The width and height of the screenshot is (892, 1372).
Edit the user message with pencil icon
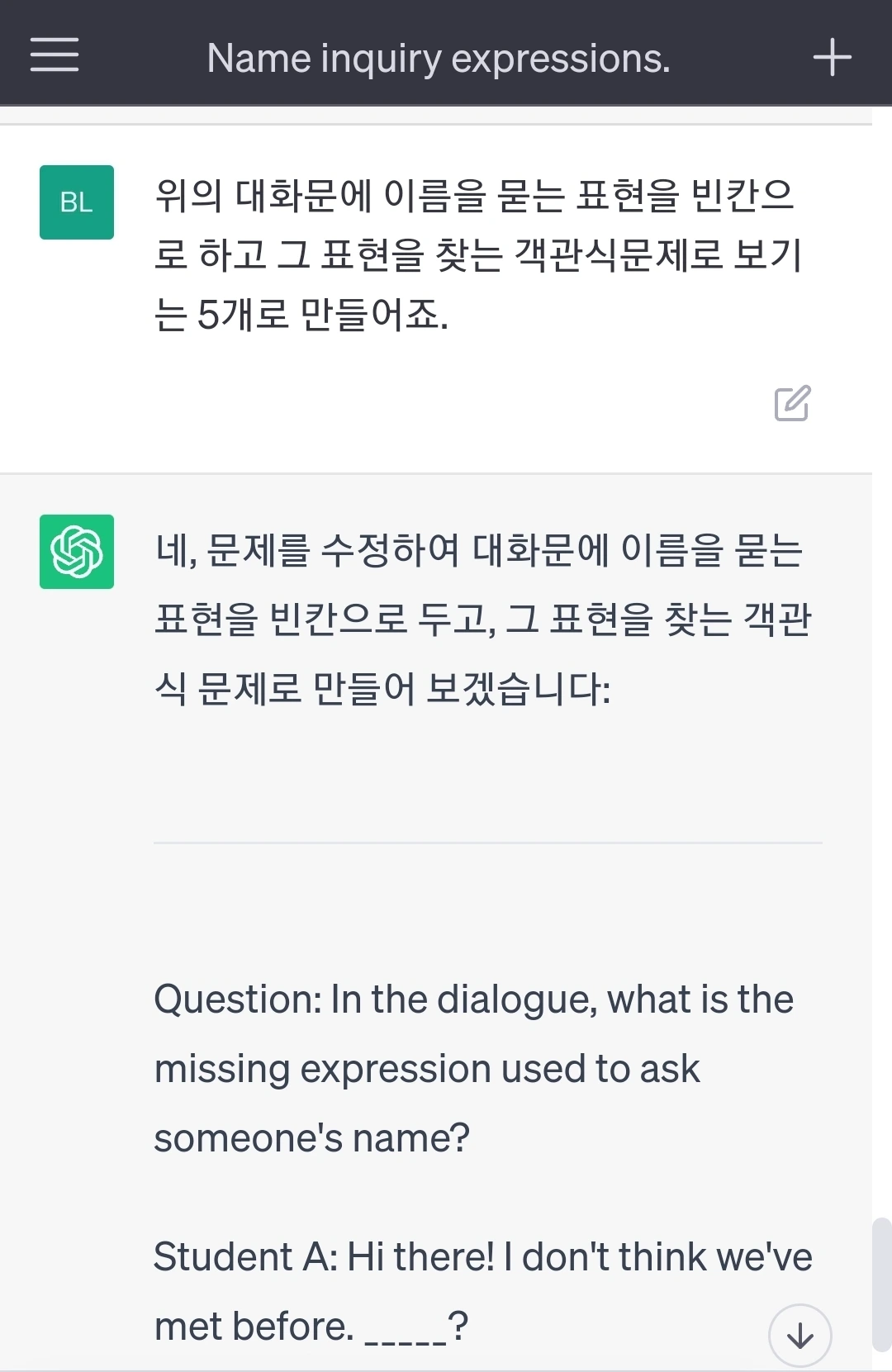[792, 403]
